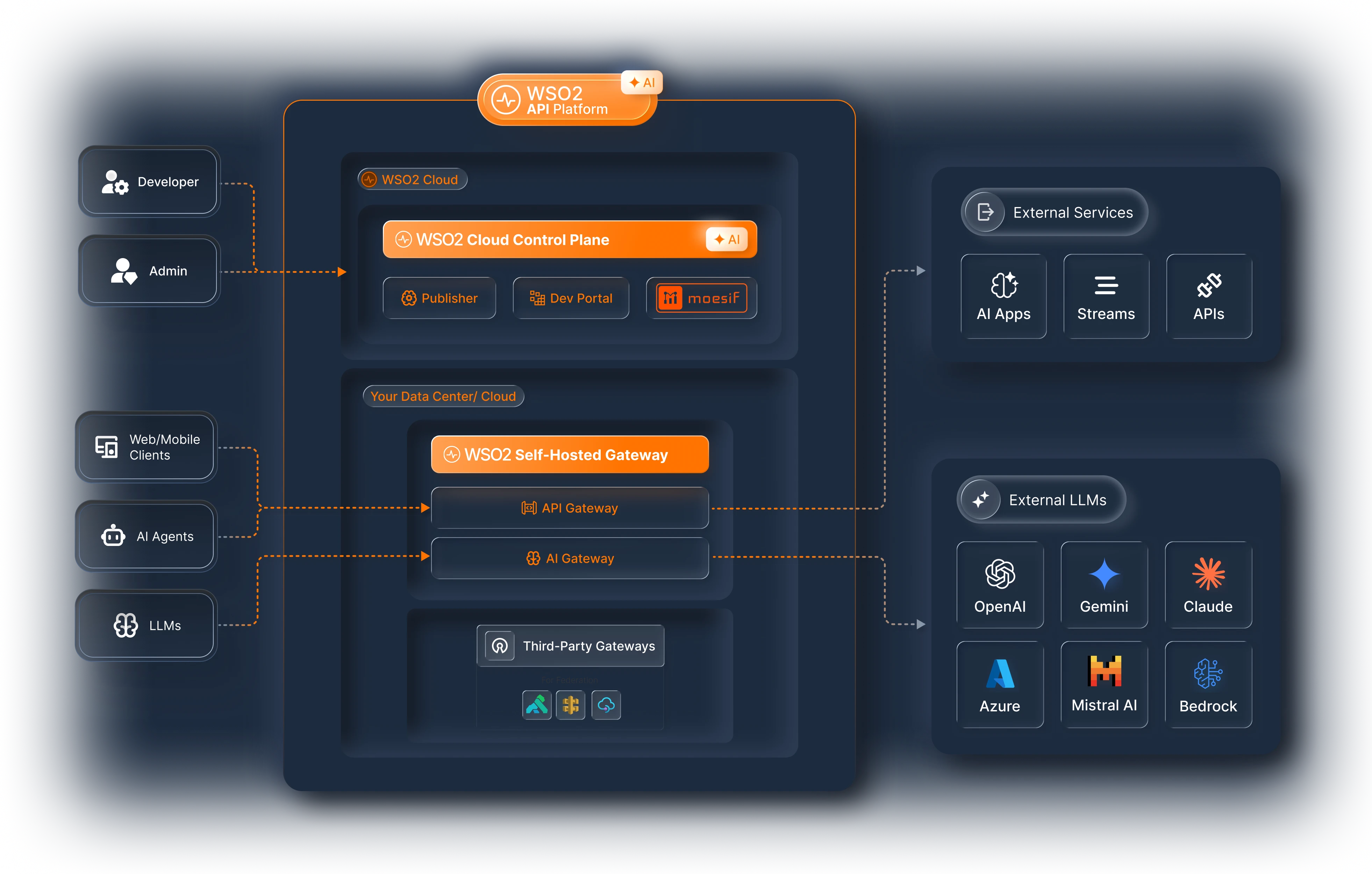Click the WSO2 API Platform pulse logo
Screen dimensions: 1372x874
(506, 100)
